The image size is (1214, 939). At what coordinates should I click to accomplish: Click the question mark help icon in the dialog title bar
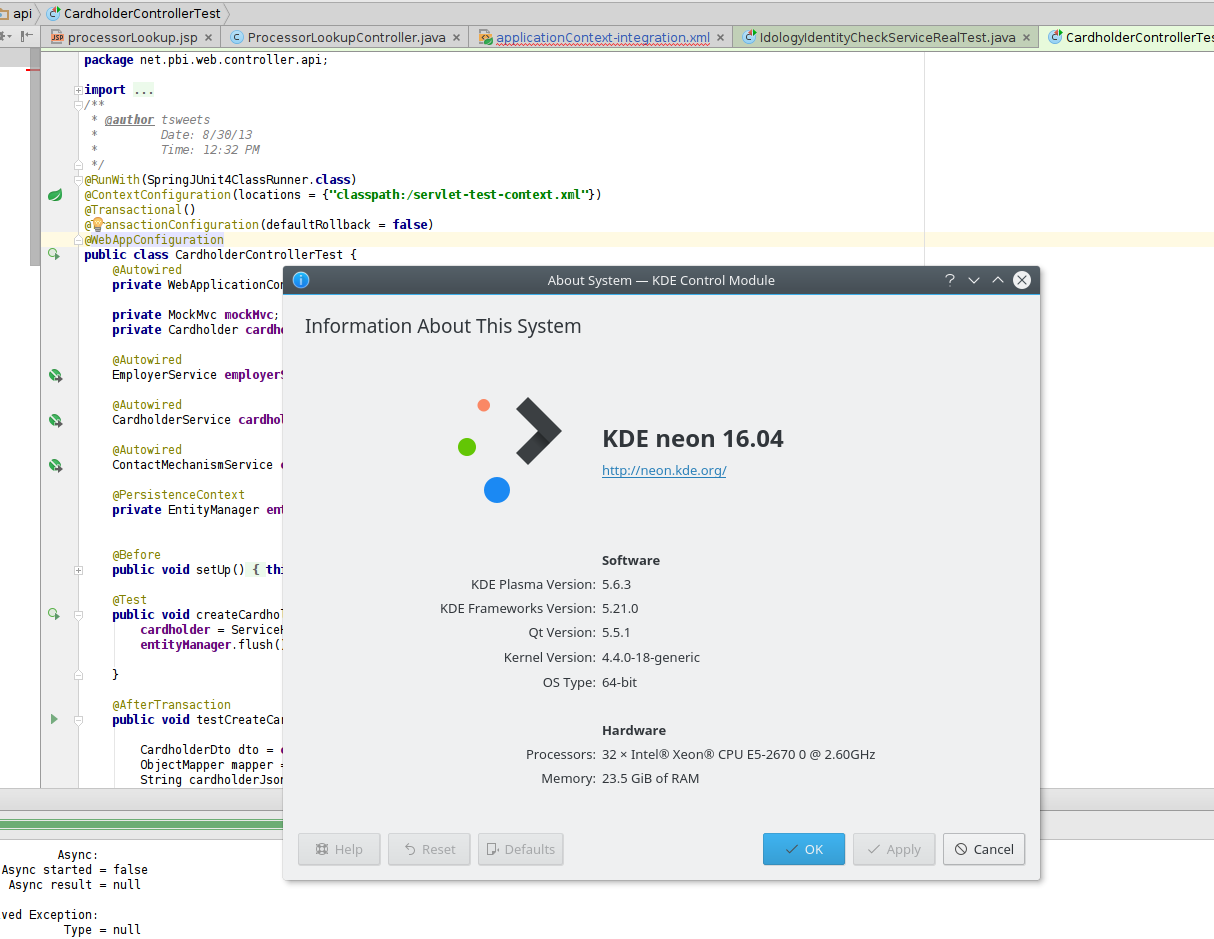[950, 280]
